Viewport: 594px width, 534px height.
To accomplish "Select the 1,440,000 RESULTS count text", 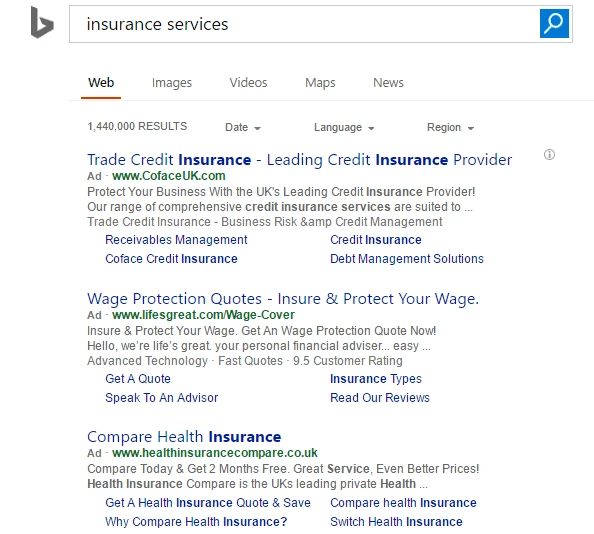I will pos(137,126).
